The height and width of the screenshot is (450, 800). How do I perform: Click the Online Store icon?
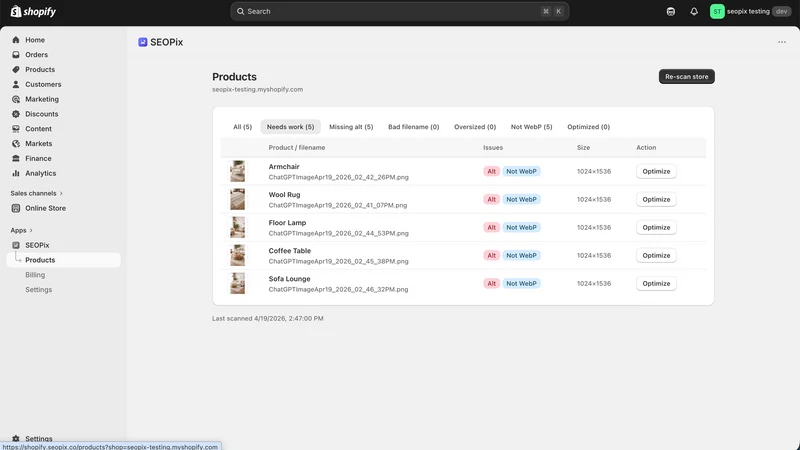(16, 208)
